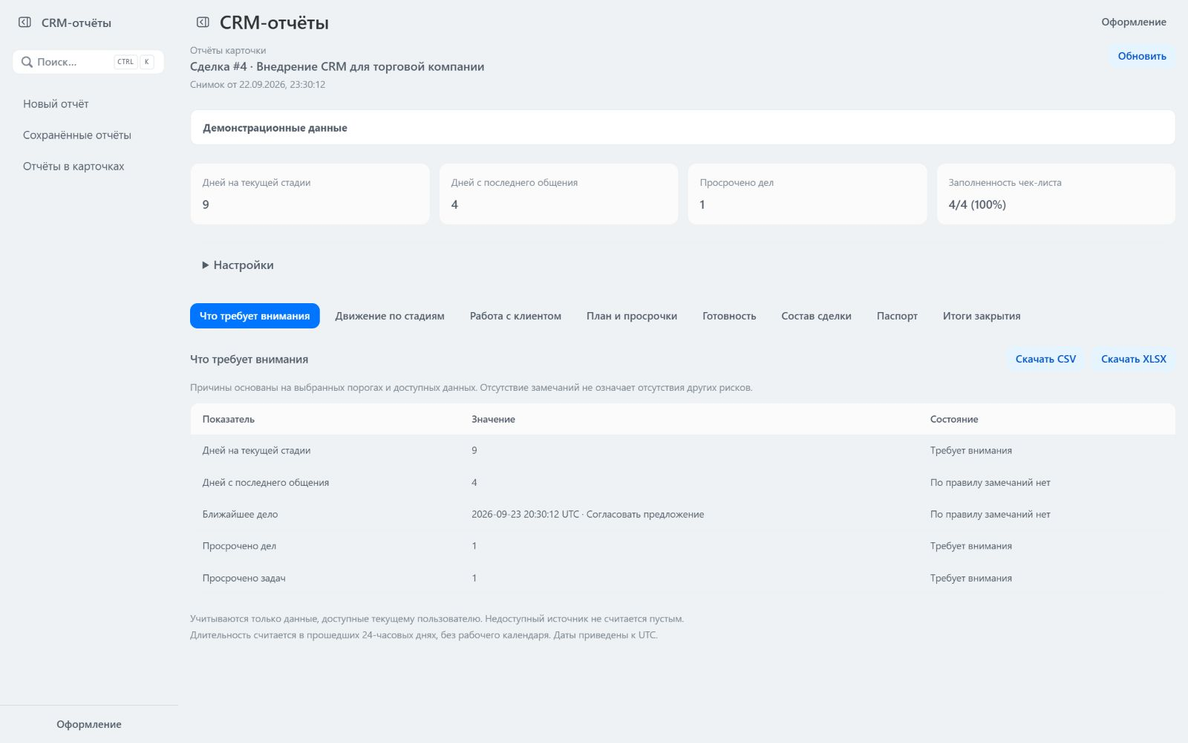Download the report via Скачать CSV
Image resolution: width=1188 pixels, height=743 pixels.
point(1046,359)
